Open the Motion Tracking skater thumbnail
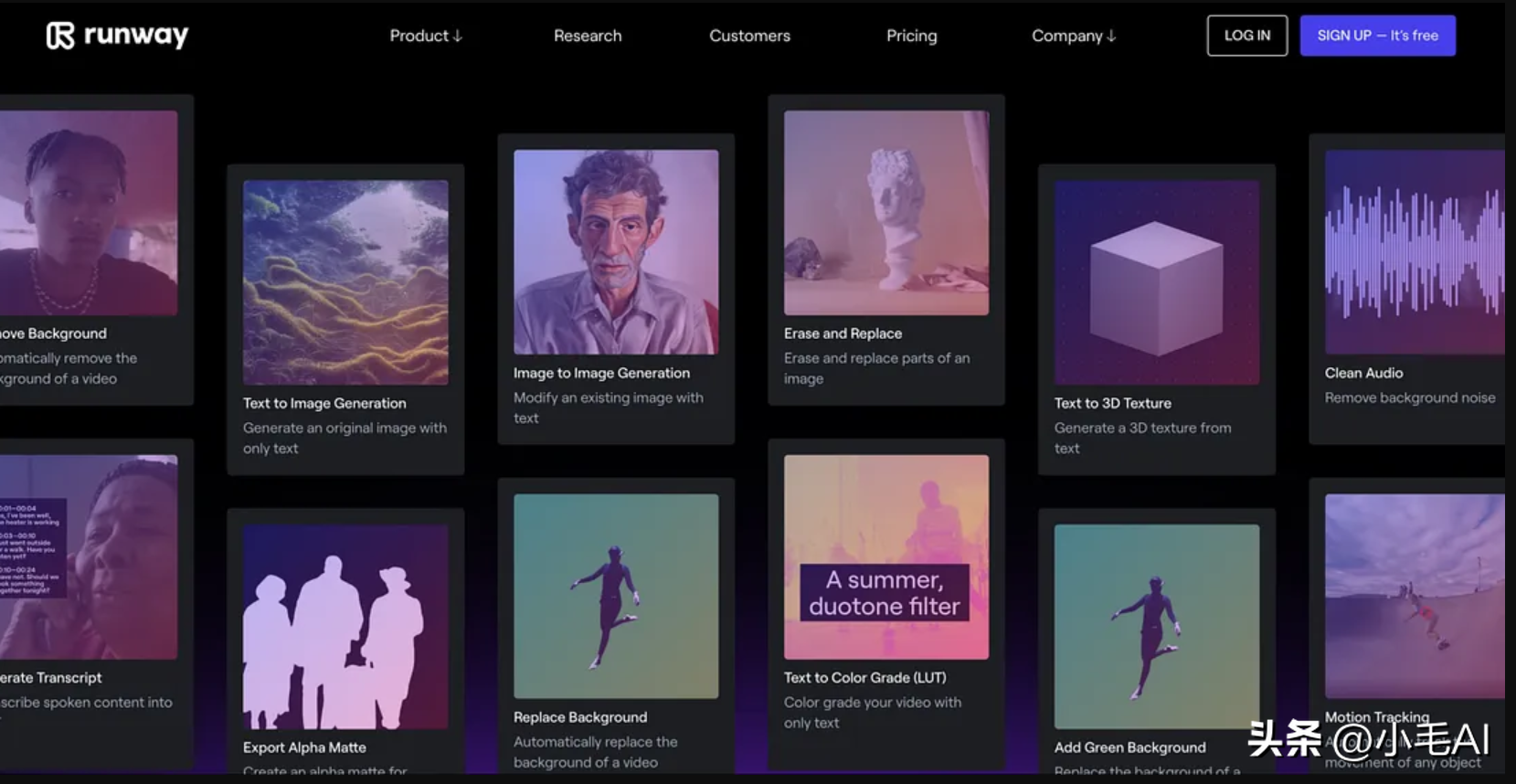 1415,597
